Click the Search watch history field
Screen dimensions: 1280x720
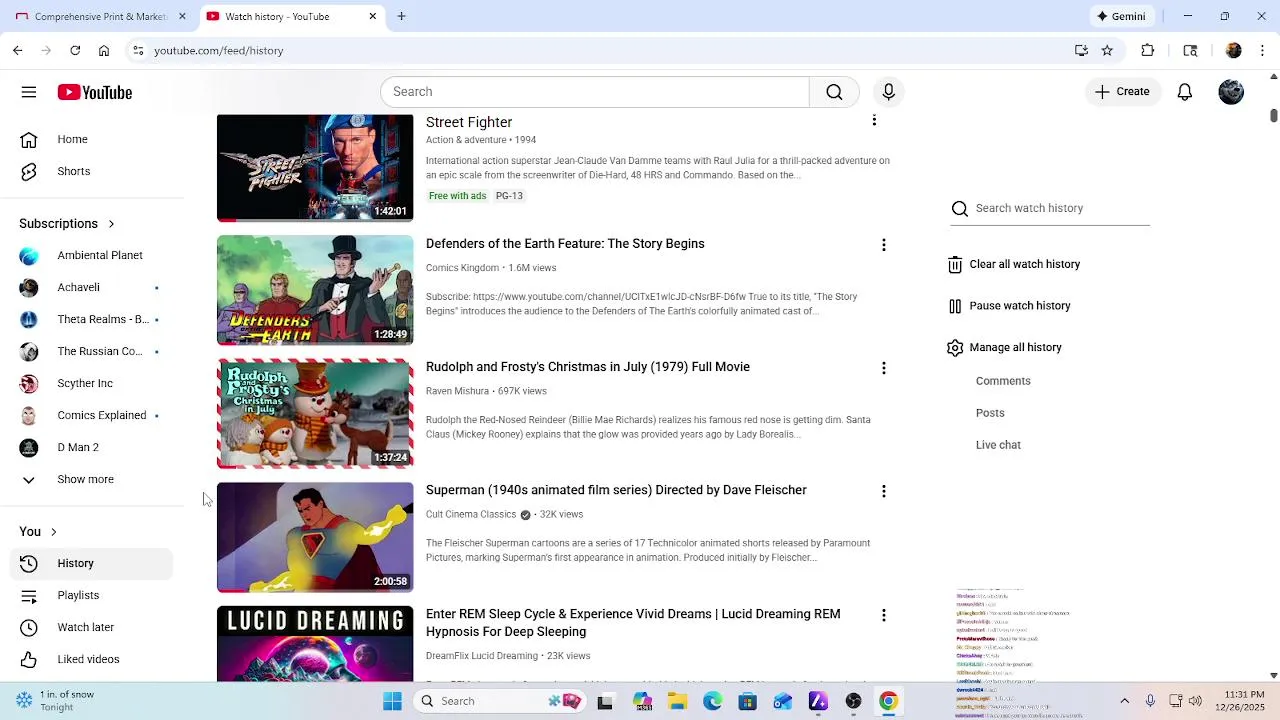tap(1050, 208)
